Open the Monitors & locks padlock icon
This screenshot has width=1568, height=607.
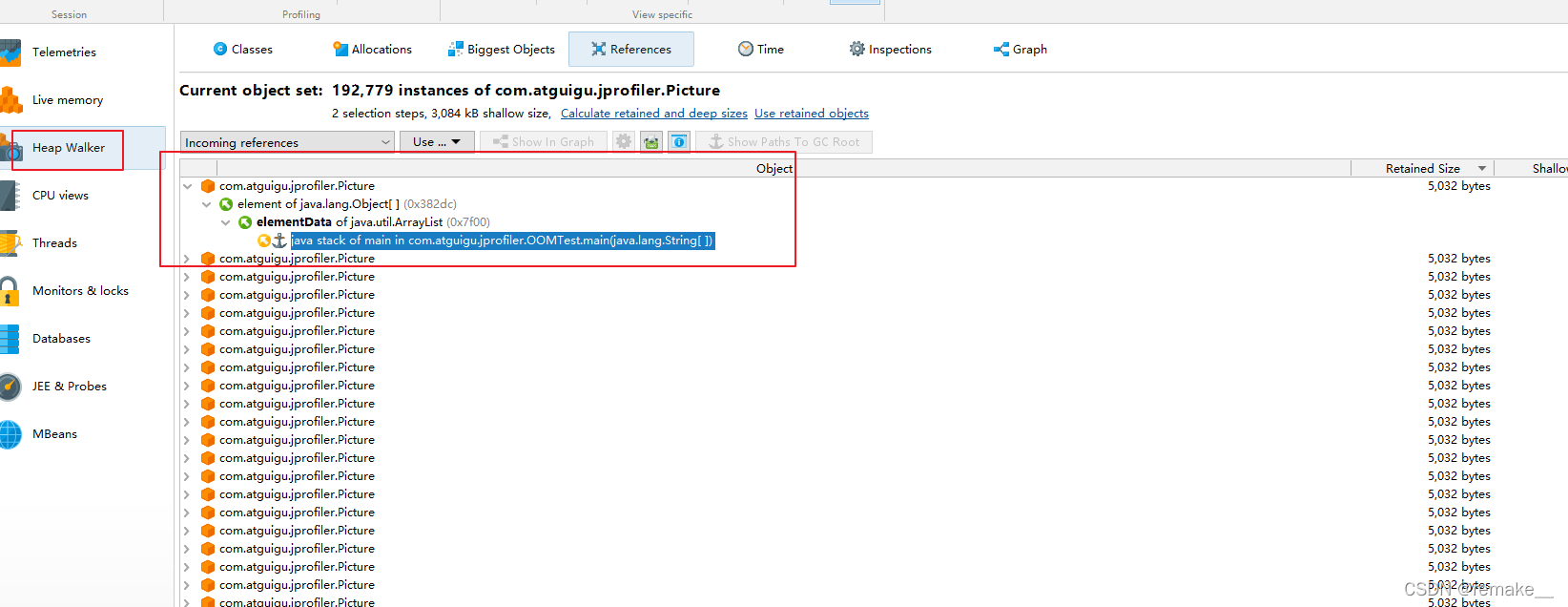coord(10,291)
